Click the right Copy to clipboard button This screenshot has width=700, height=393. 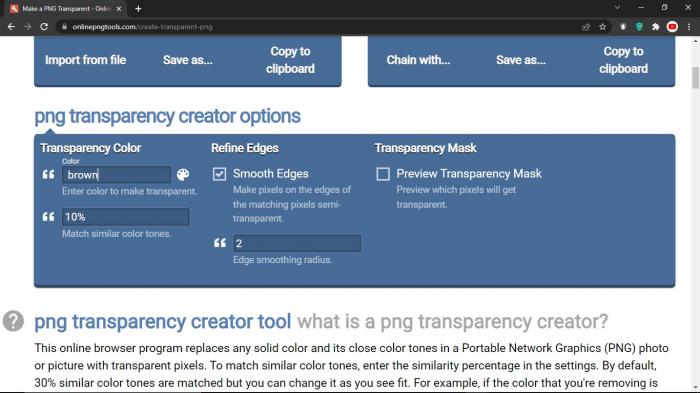tap(623, 60)
